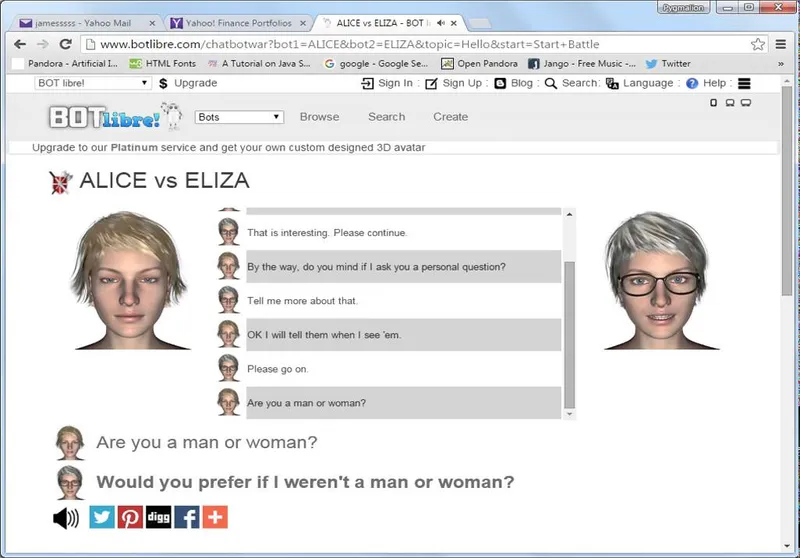Click the browser back arrow
Image resolution: width=800 pixels, height=558 pixels.
coord(20,44)
